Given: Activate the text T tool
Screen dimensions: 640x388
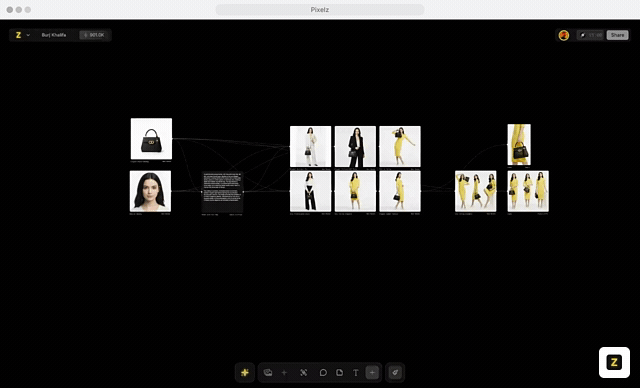Looking at the screenshot, I should pos(356,372).
